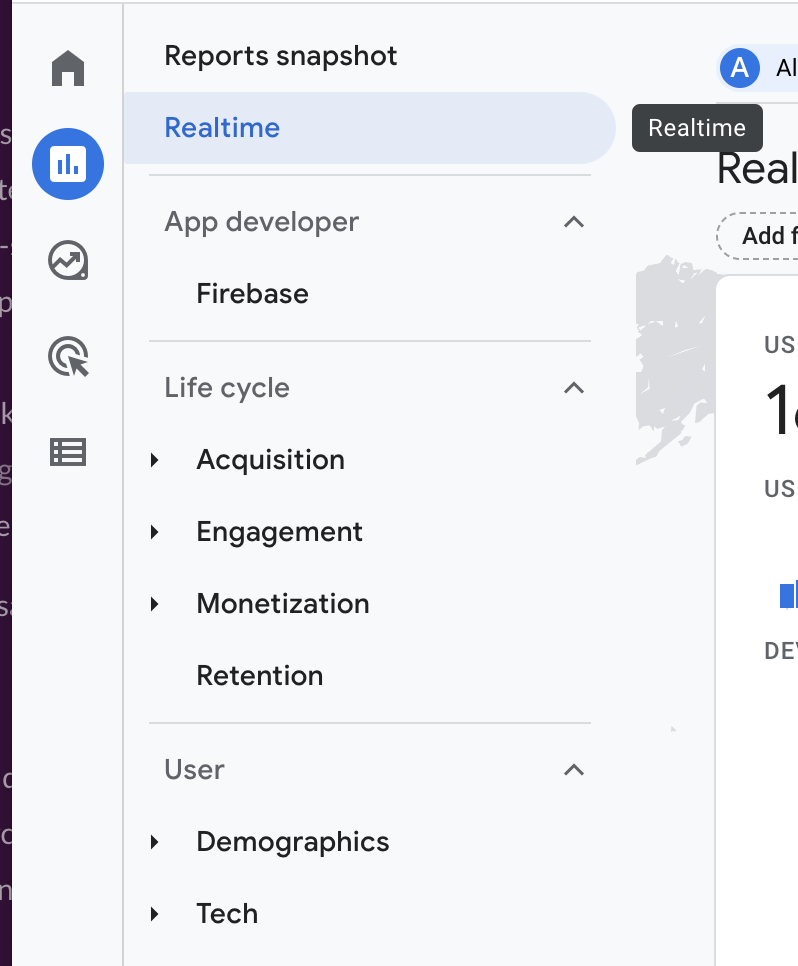This screenshot has height=966, width=798.
Task: Open the Retention report
Action: (260, 676)
